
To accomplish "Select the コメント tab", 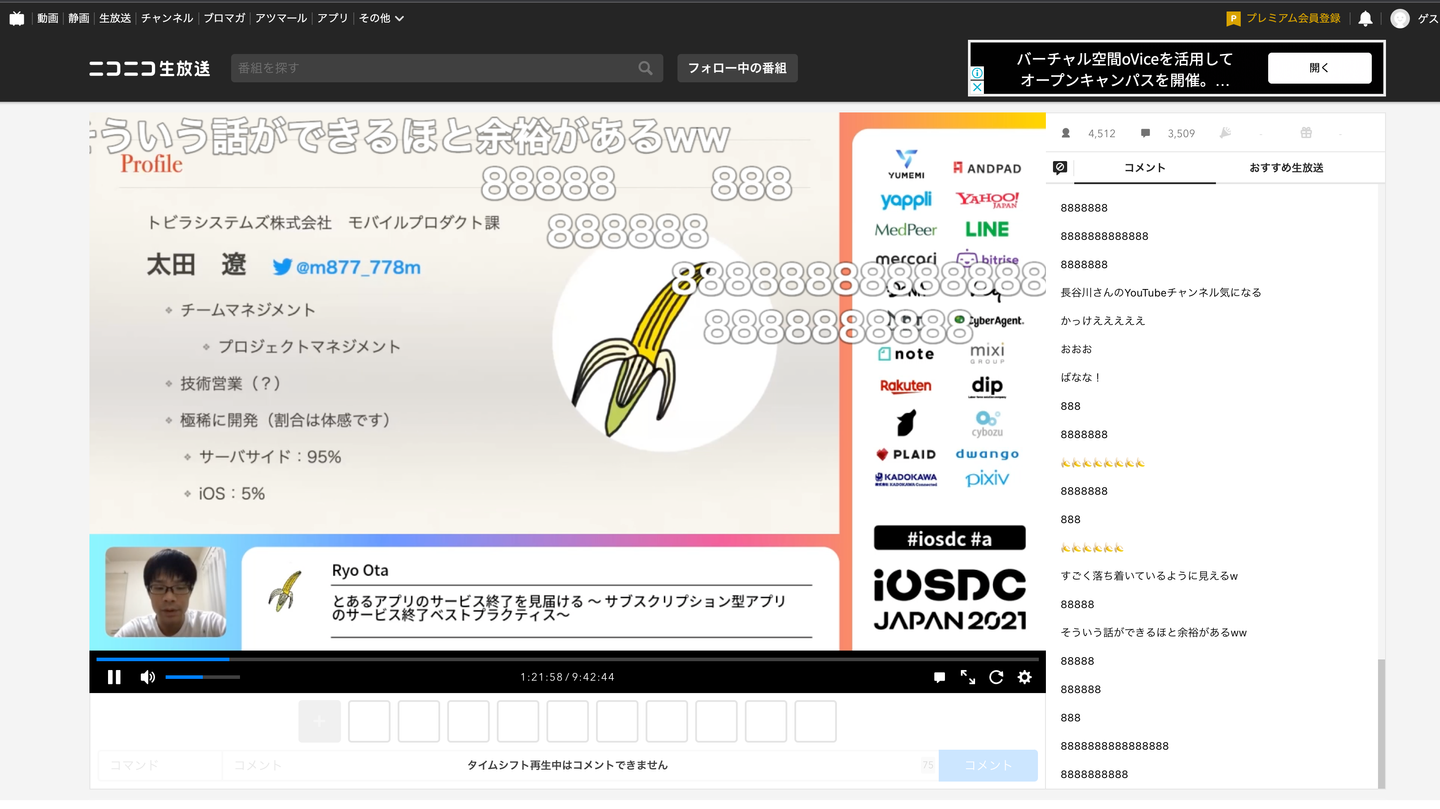I will click(x=1145, y=168).
